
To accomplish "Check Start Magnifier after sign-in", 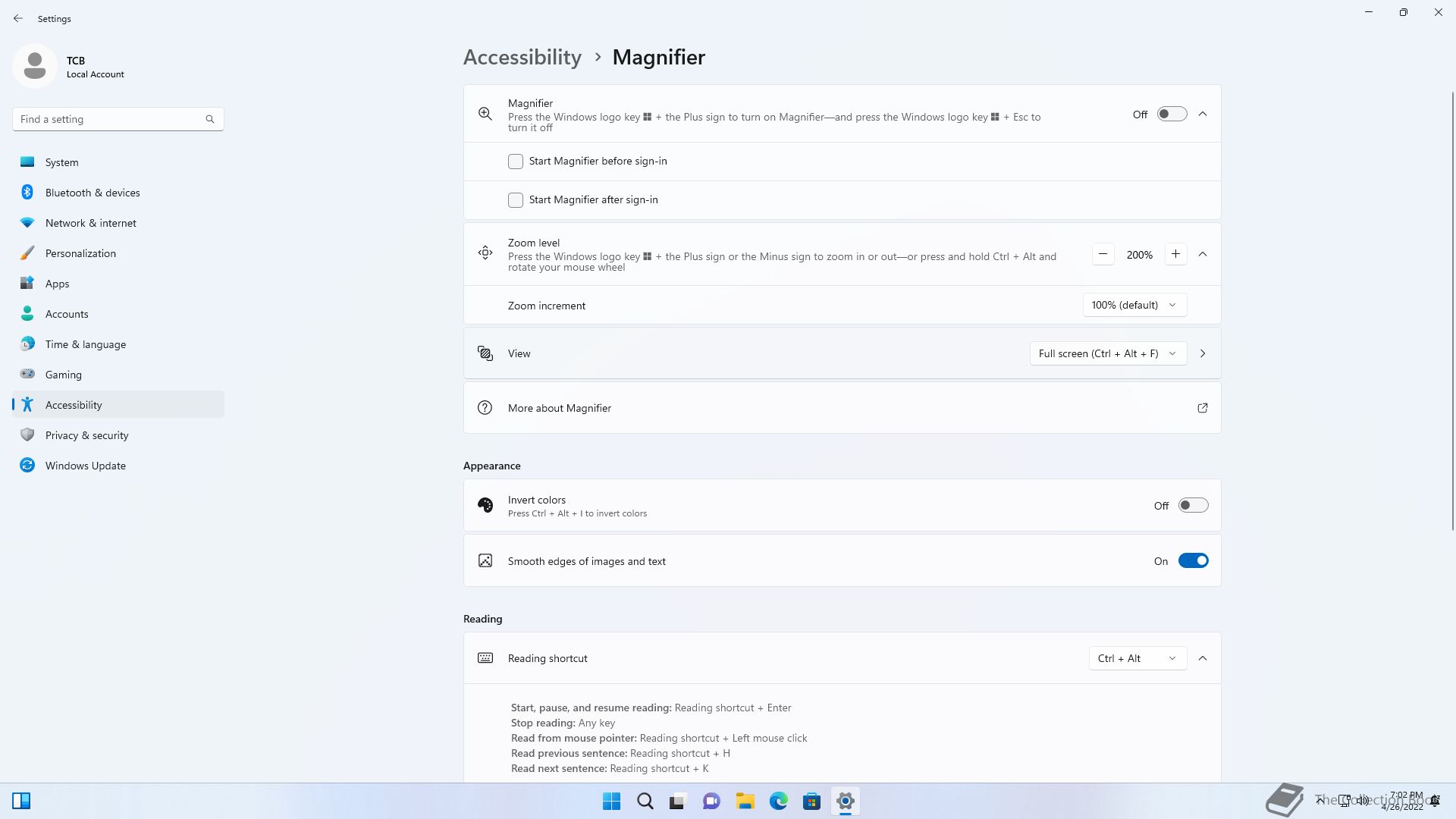I will point(516,200).
